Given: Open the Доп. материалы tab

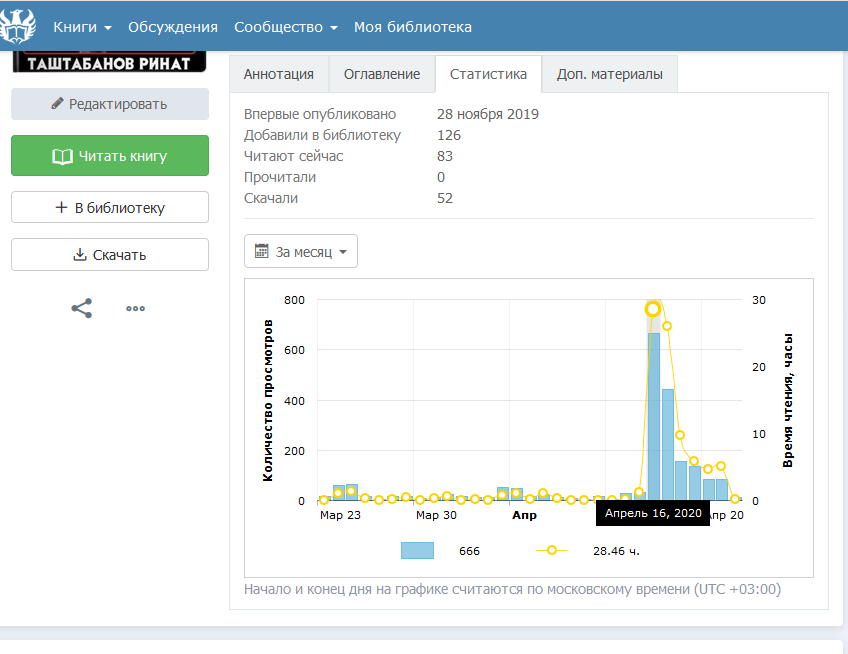Looking at the screenshot, I should [x=609, y=74].
